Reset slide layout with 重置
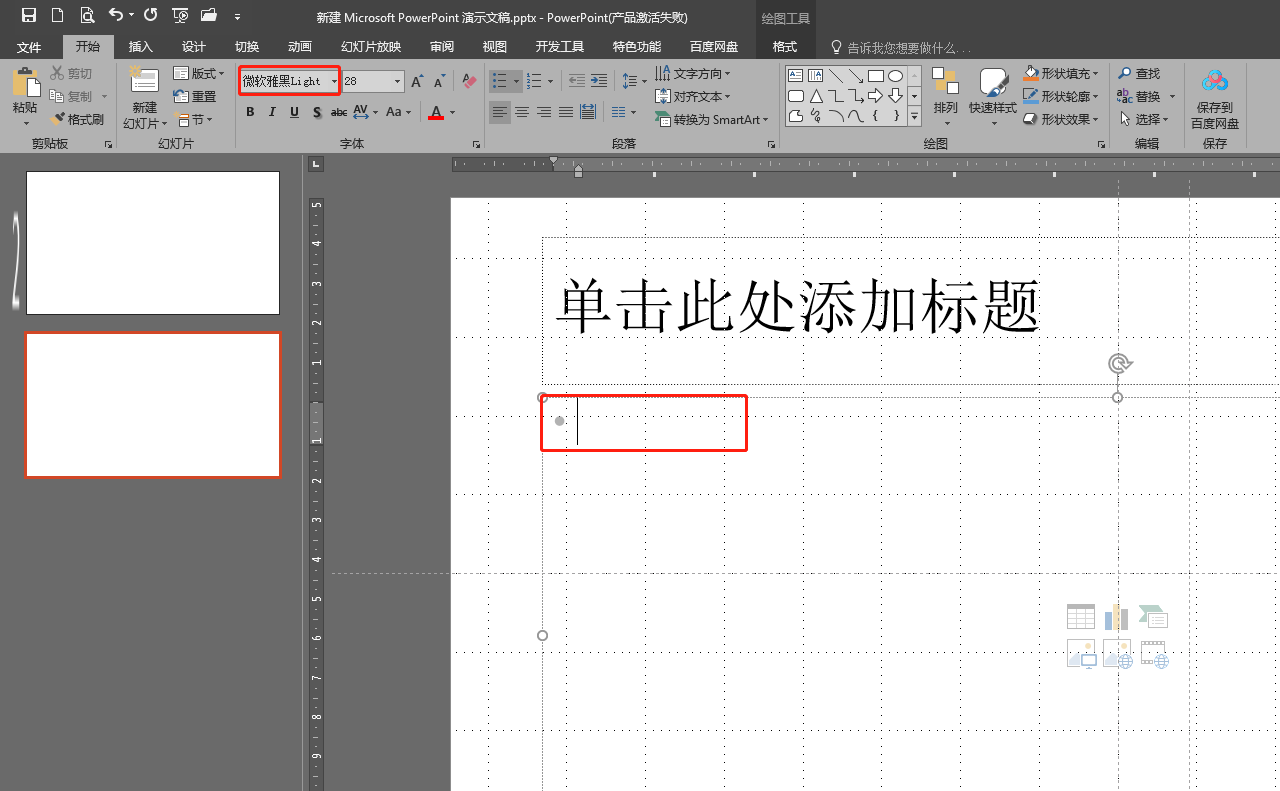 point(195,97)
